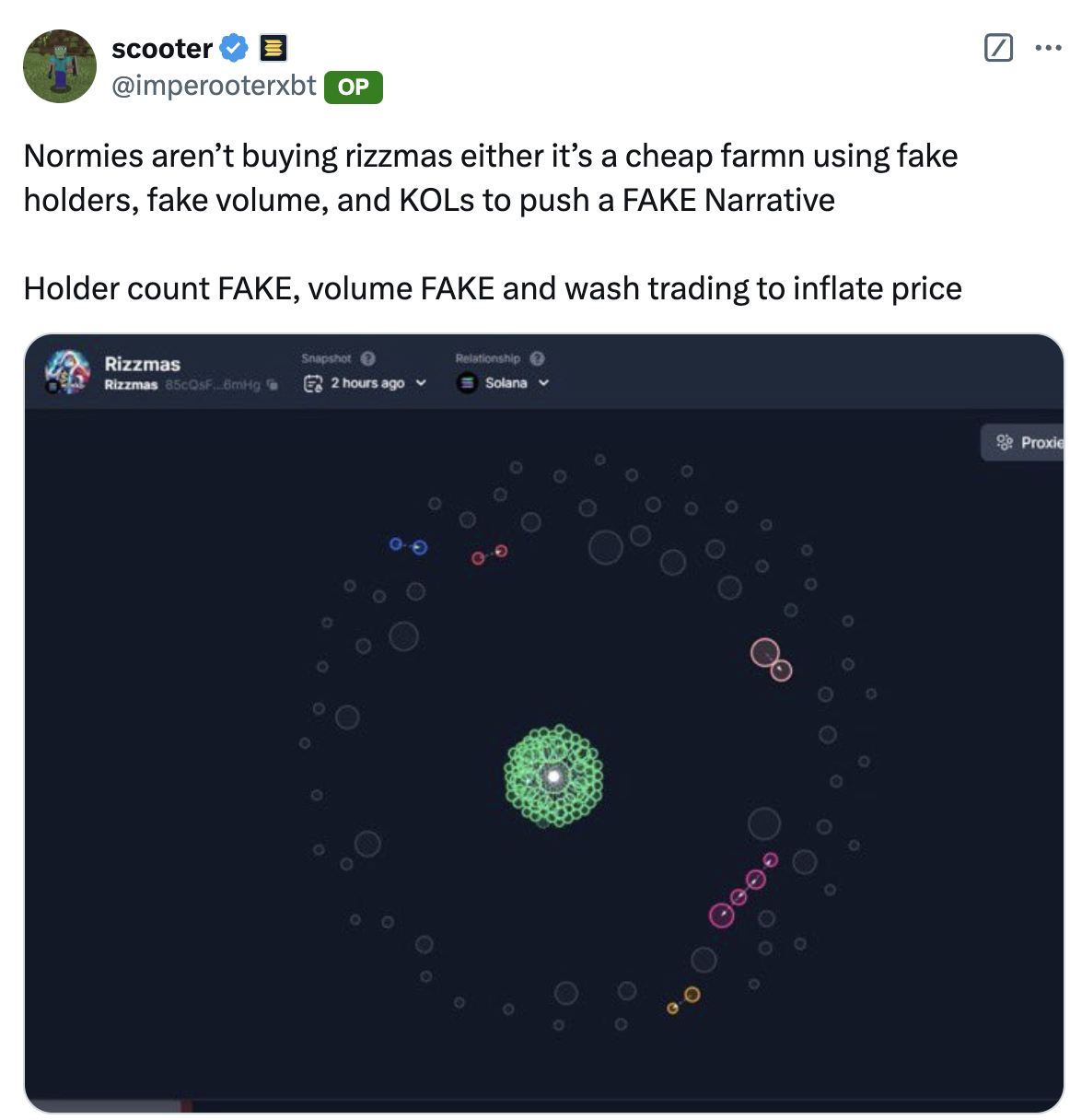
Task: Select the blue linked bubble pair
Action: tap(408, 546)
